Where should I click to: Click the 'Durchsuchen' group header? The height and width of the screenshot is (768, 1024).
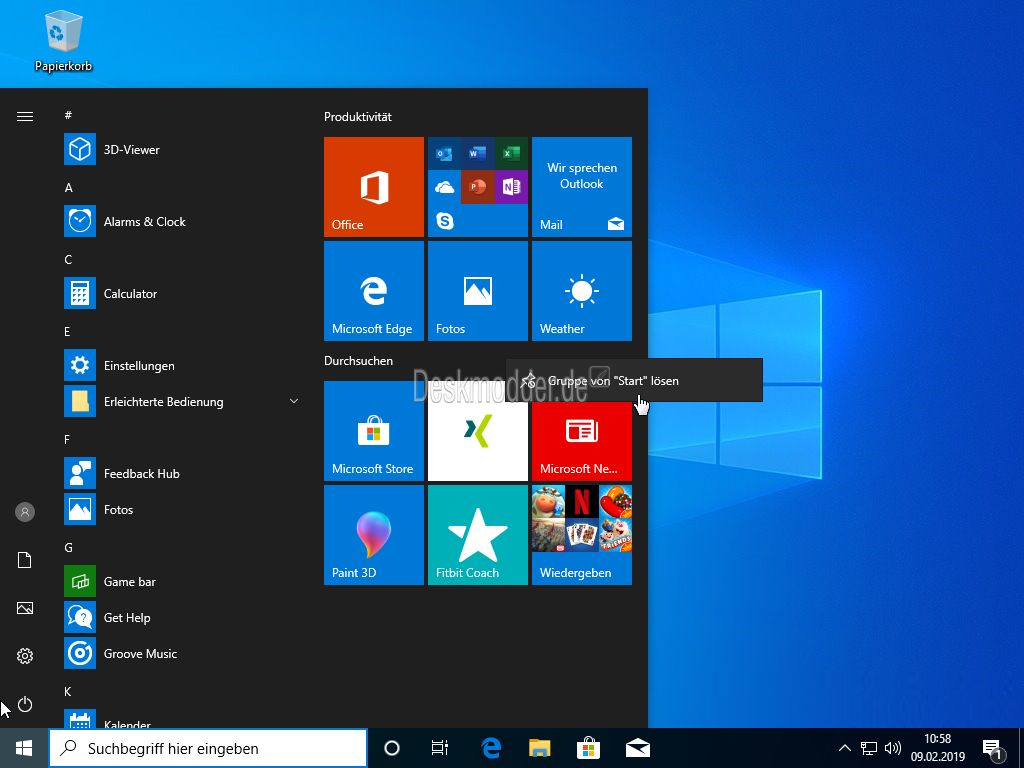click(x=359, y=360)
